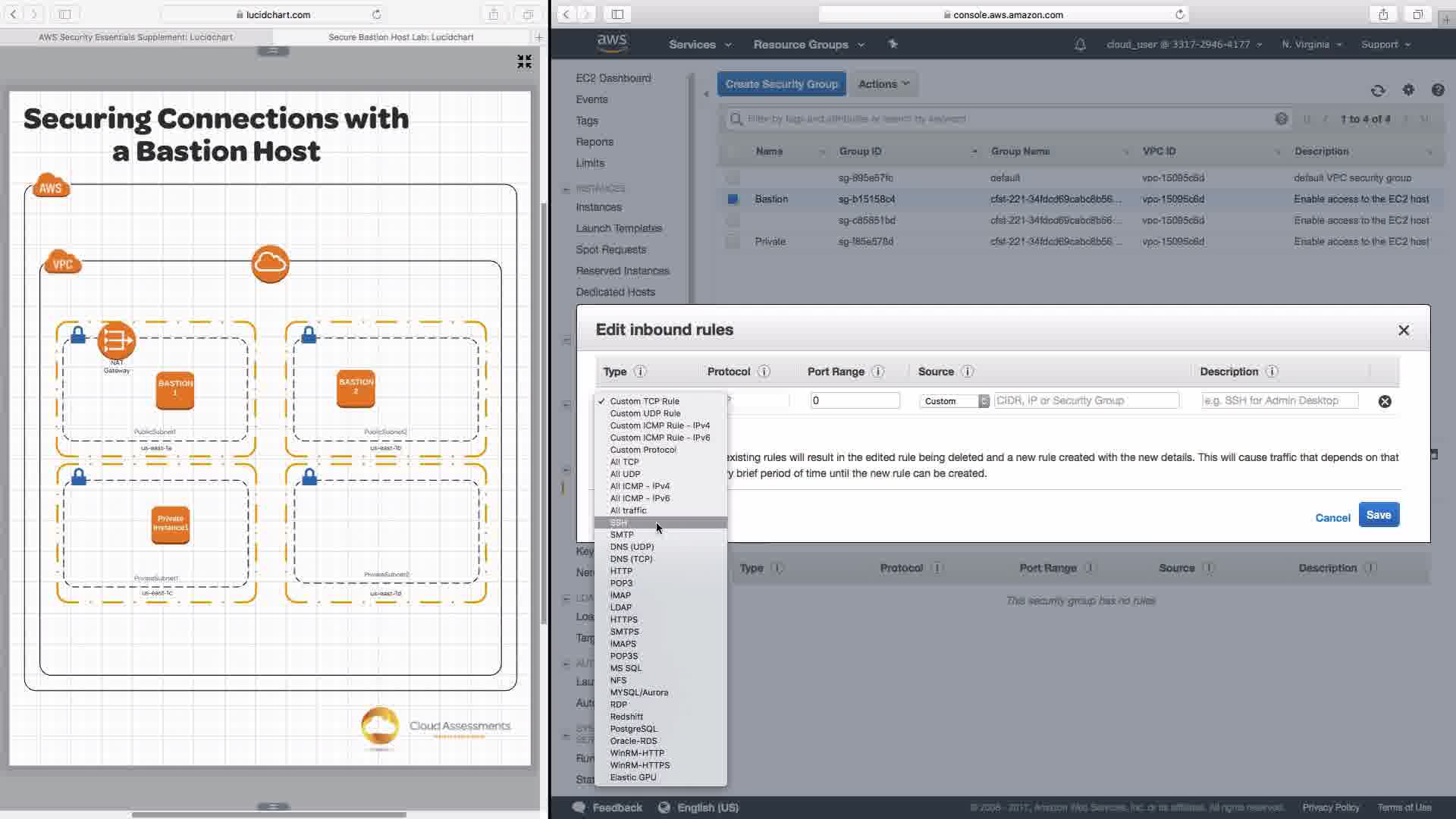Click the AWS logo home icon
Screen dimensions: 1456x819
[x=612, y=44]
